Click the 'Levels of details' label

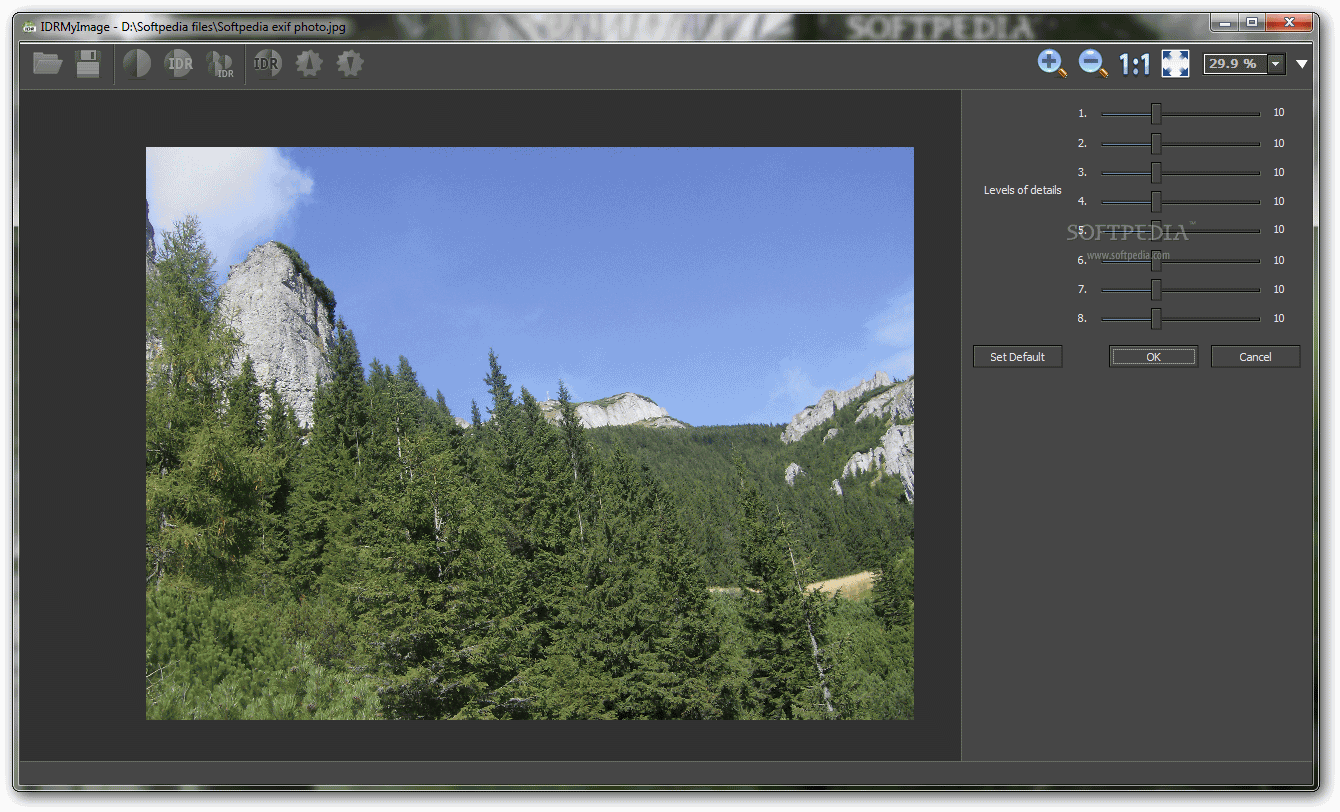coord(1022,190)
